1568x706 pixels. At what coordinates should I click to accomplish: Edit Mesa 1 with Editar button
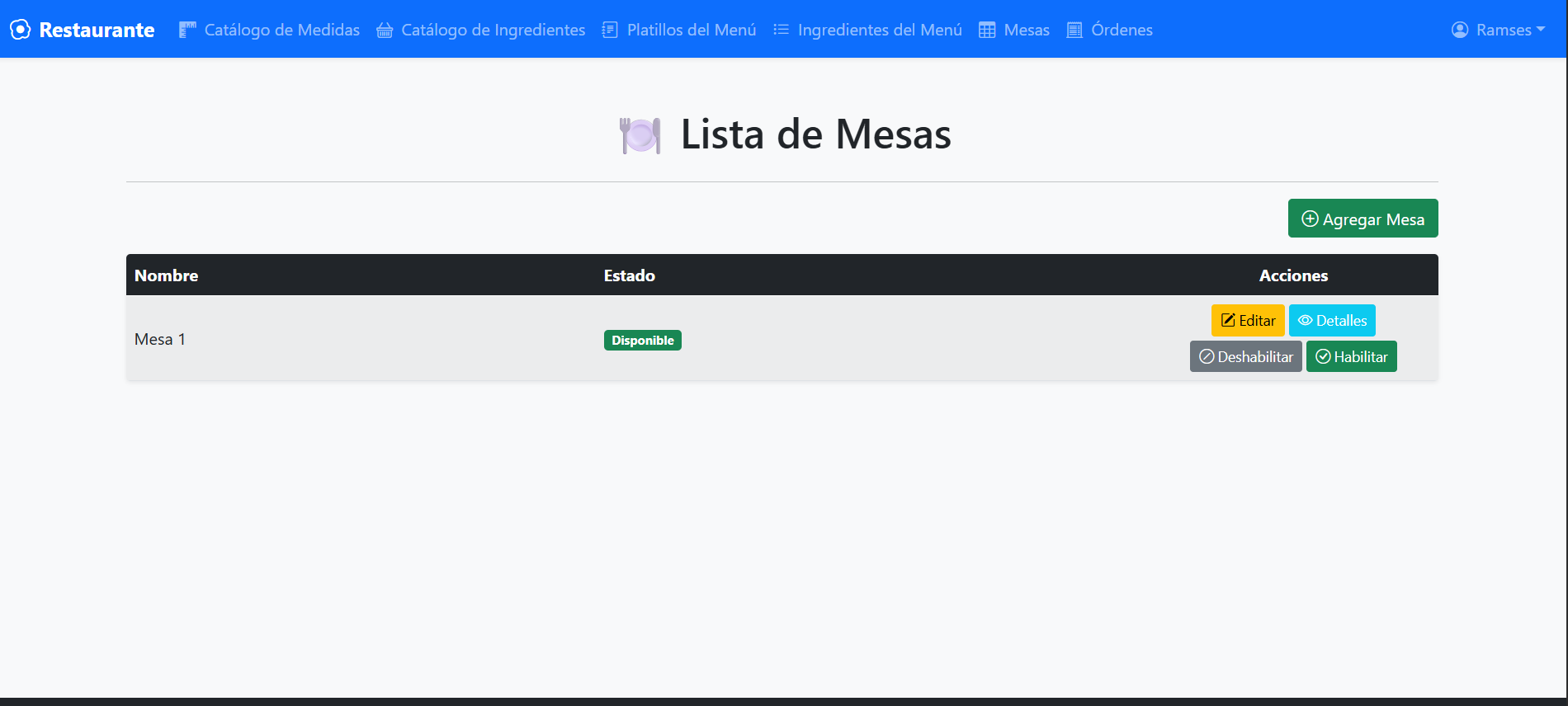(1248, 320)
